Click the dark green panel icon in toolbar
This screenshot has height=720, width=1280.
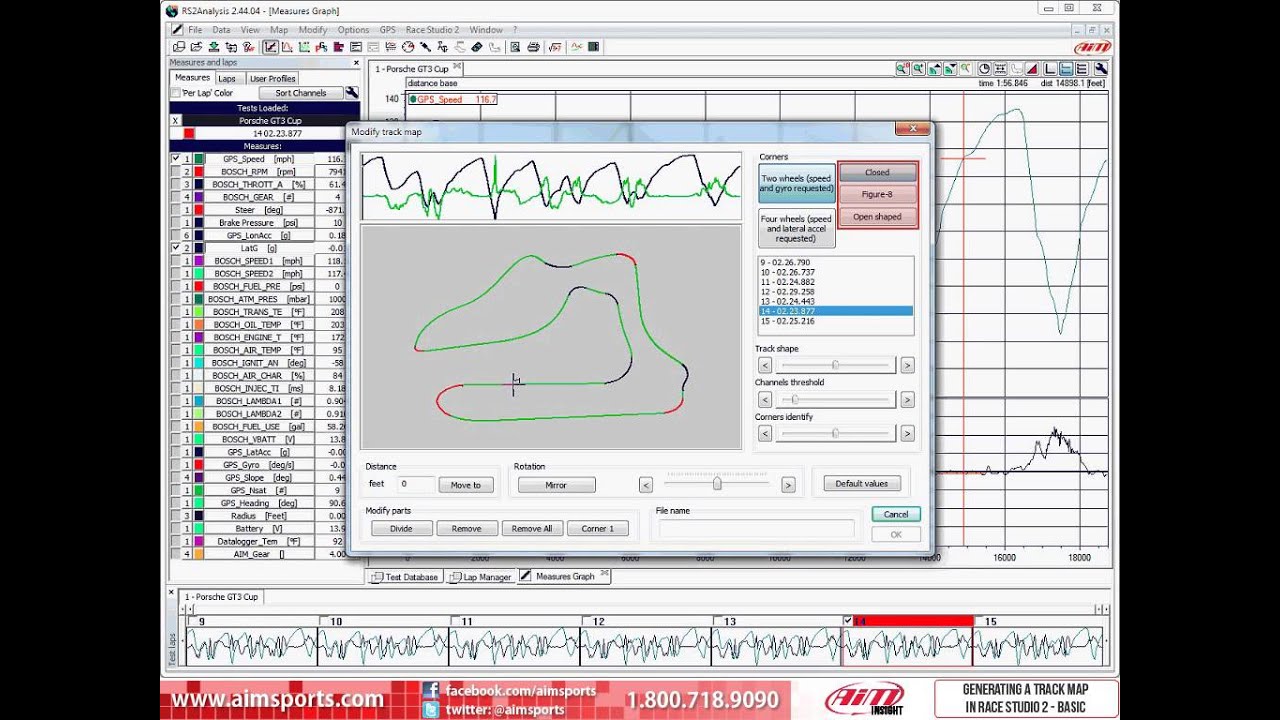tap(595, 46)
